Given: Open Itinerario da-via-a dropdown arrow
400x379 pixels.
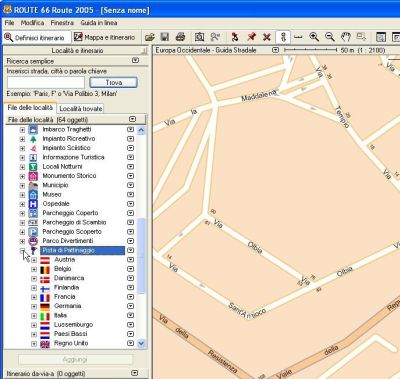Looking at the screenshot, I should 134,373.
